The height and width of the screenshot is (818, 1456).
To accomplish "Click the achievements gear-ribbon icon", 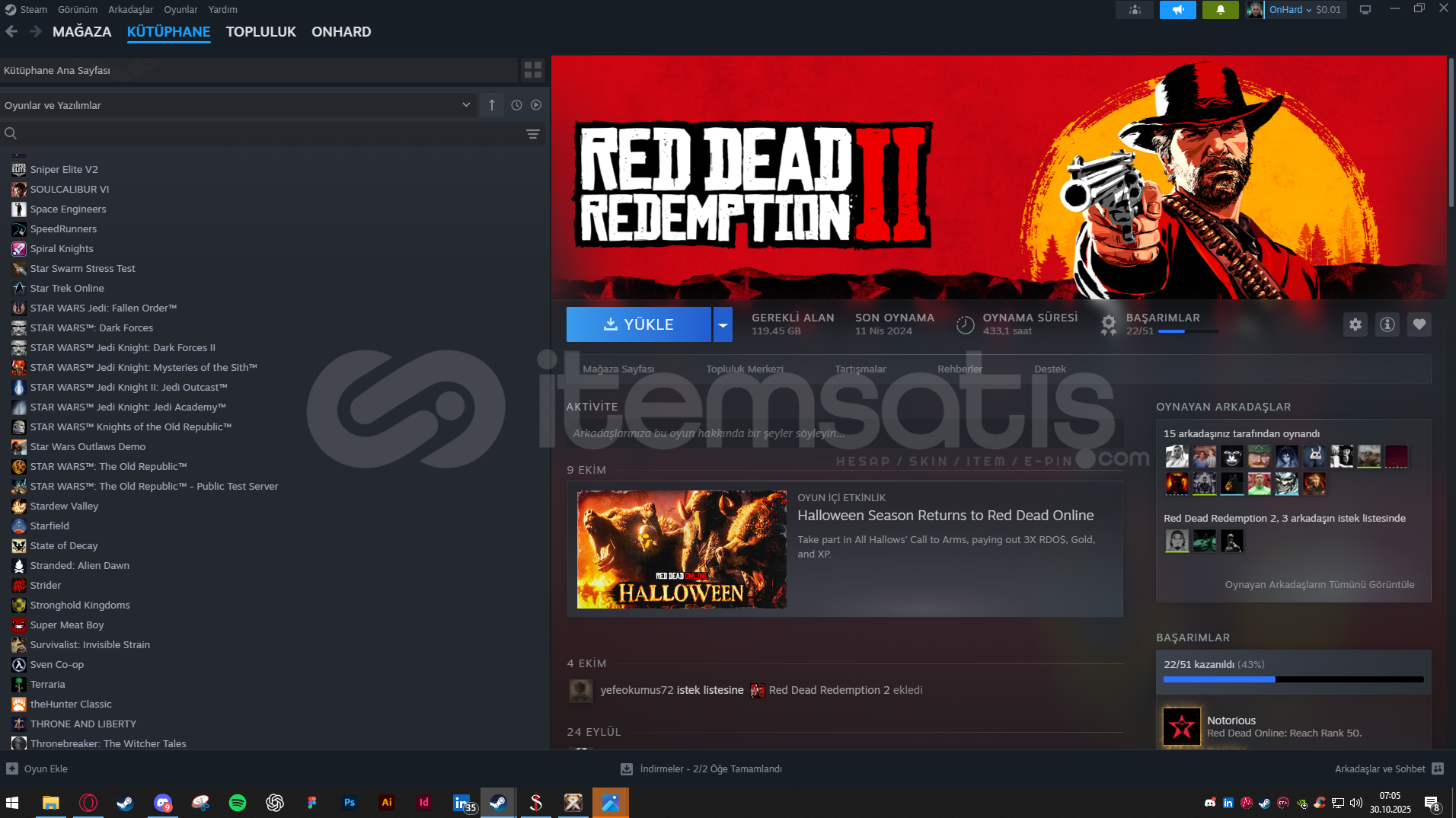I will click(x=1109, y=325).
